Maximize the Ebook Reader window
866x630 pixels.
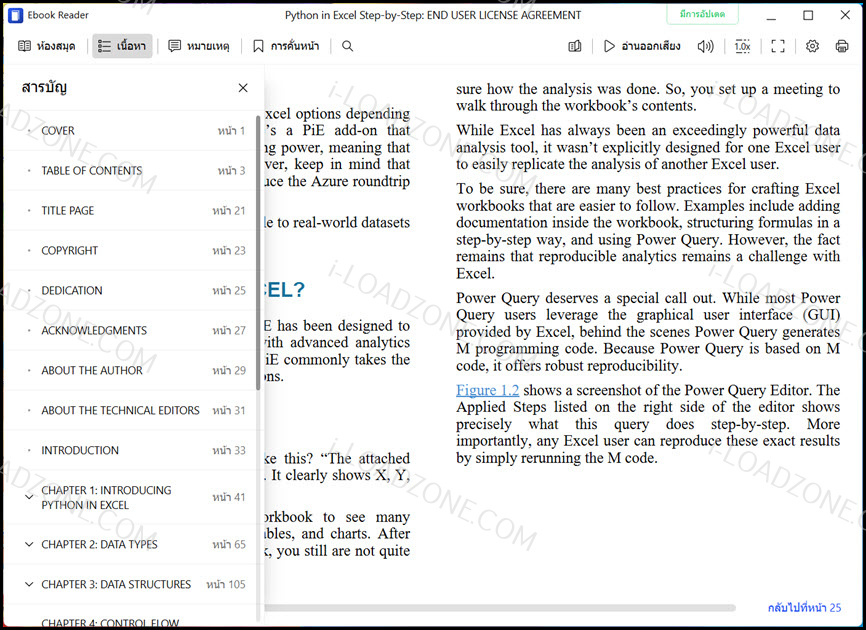click(x=808, y=15)
